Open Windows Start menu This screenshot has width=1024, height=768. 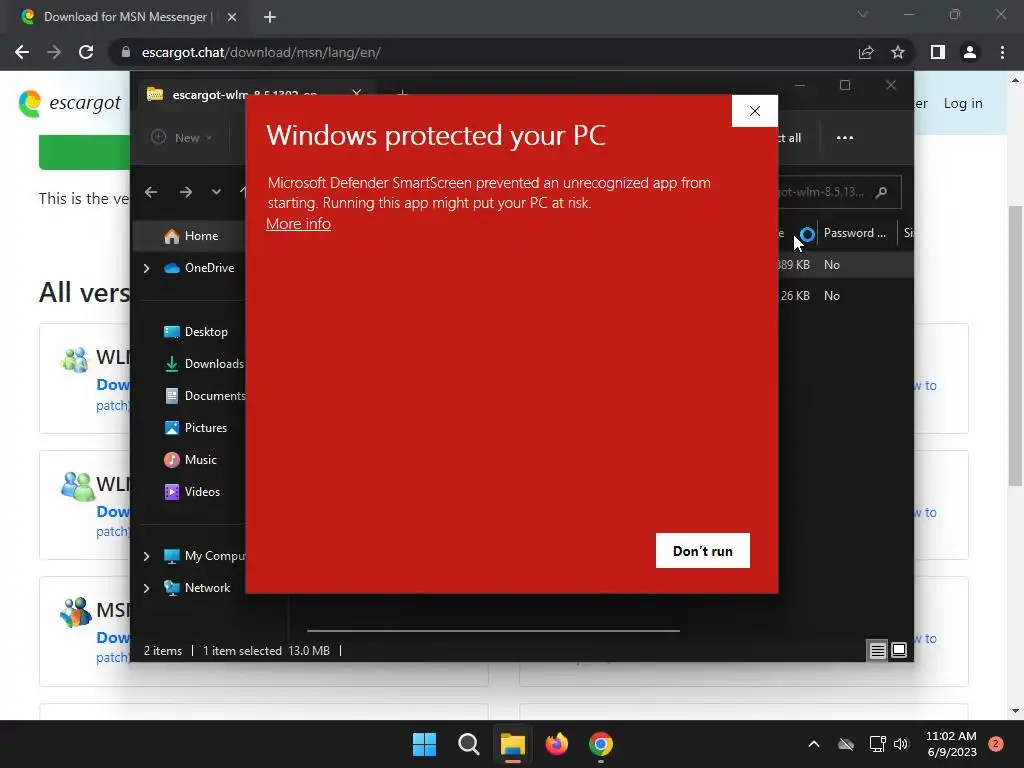(424, 744)
